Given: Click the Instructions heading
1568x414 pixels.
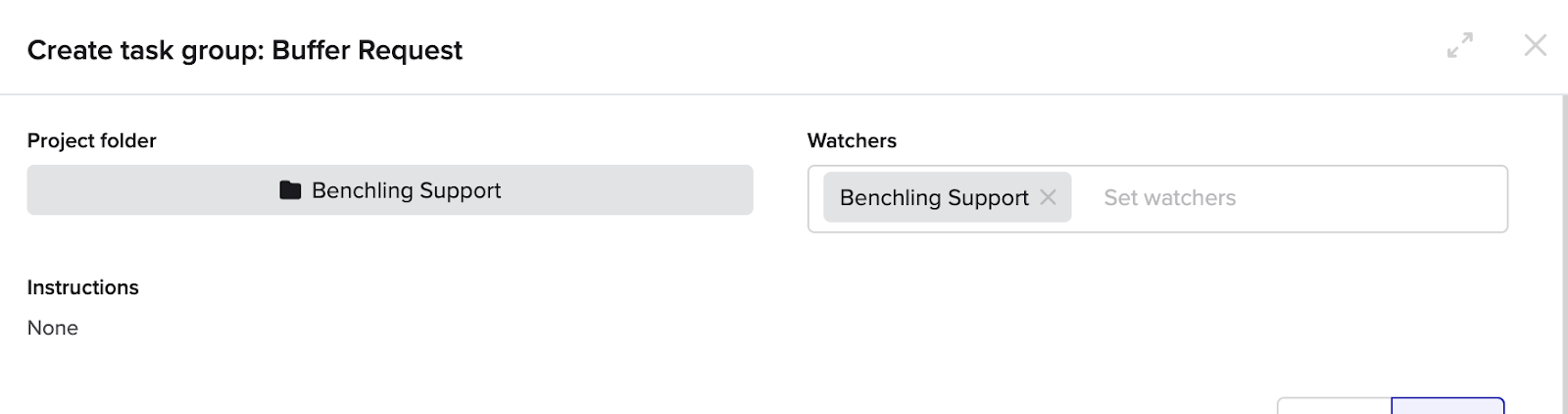Looking at the screenshot, I should click(x=82, y=287).
